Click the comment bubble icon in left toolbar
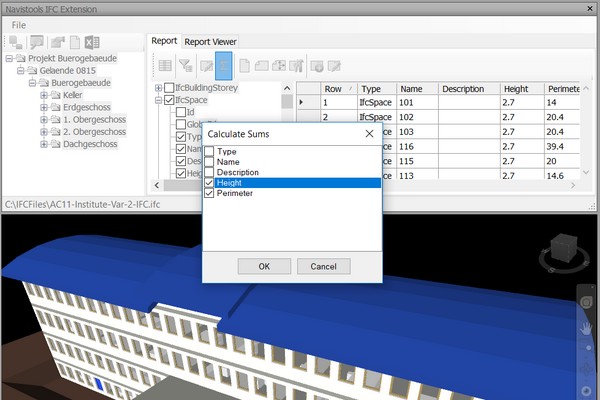Viewport: 600px width, 400px height. click(x=37, y=42)
